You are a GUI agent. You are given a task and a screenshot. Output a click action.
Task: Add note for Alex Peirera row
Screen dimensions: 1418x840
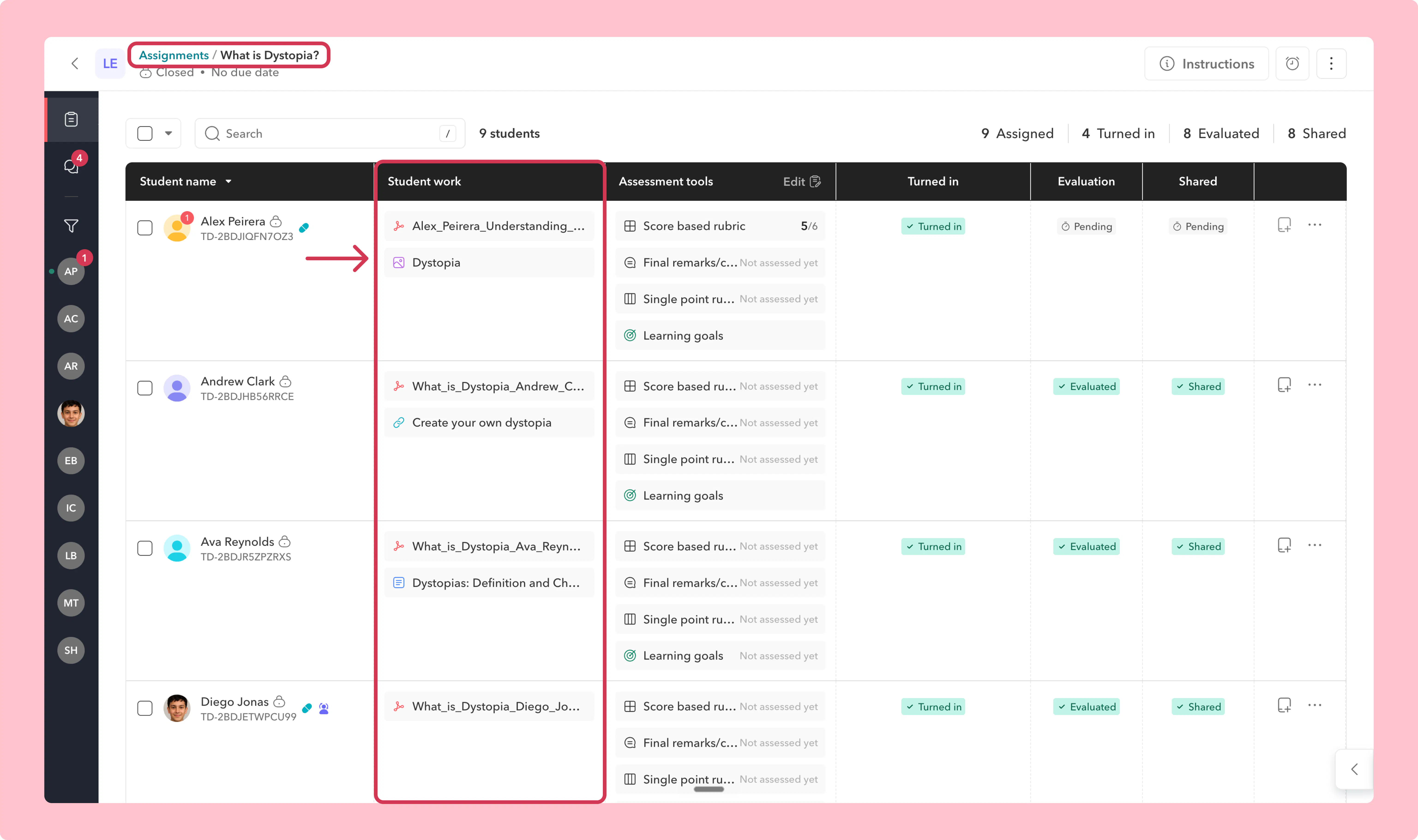click(x=1284, y=225)
